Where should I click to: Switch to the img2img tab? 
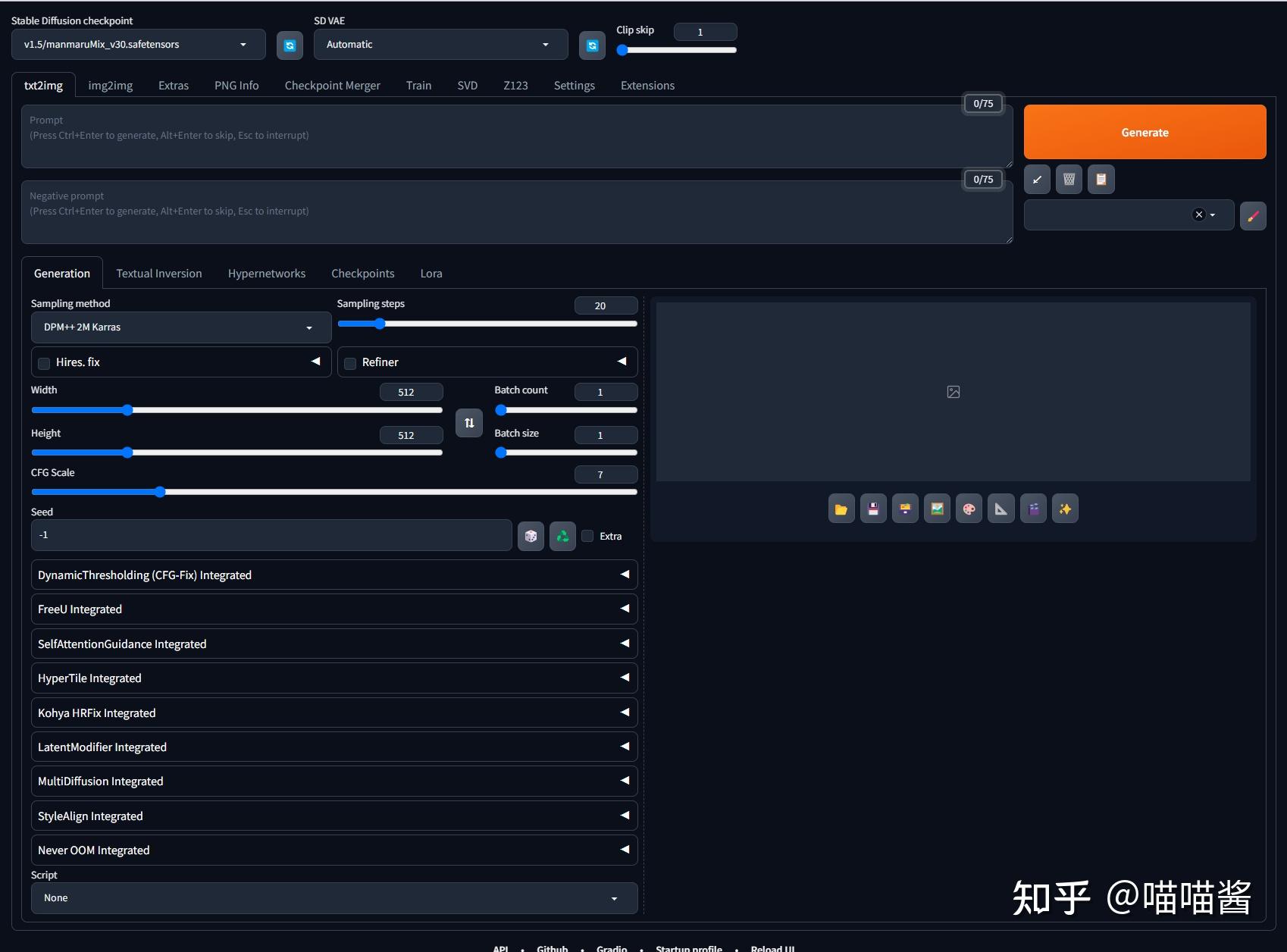tap(111, 85)
